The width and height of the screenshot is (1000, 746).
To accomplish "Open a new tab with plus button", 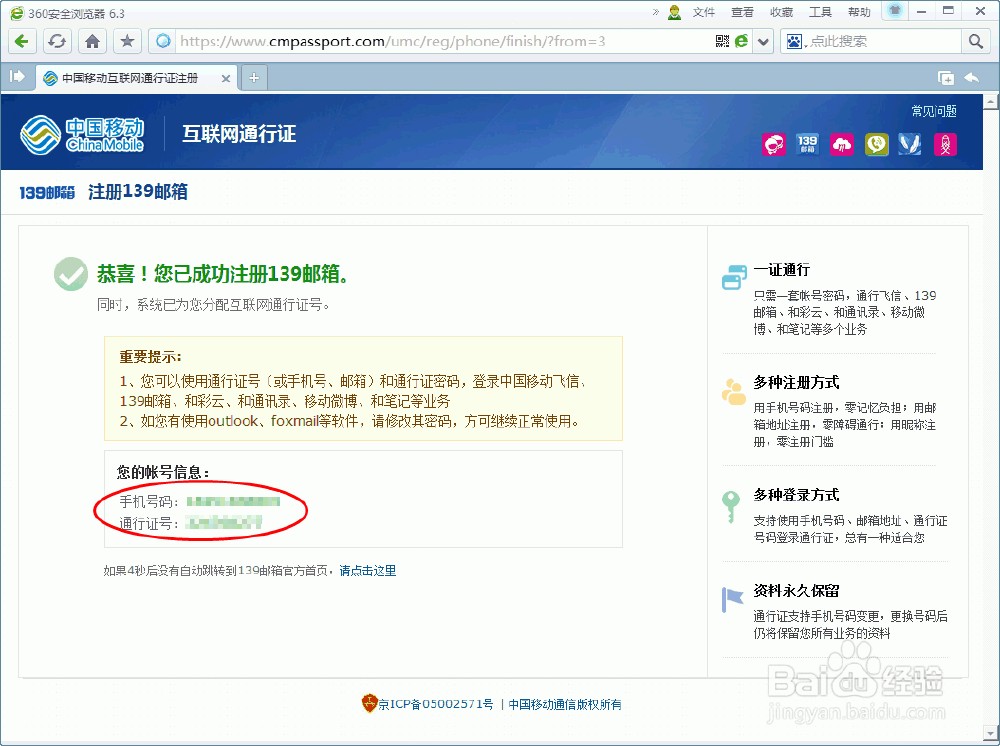I will pos(254,78).
